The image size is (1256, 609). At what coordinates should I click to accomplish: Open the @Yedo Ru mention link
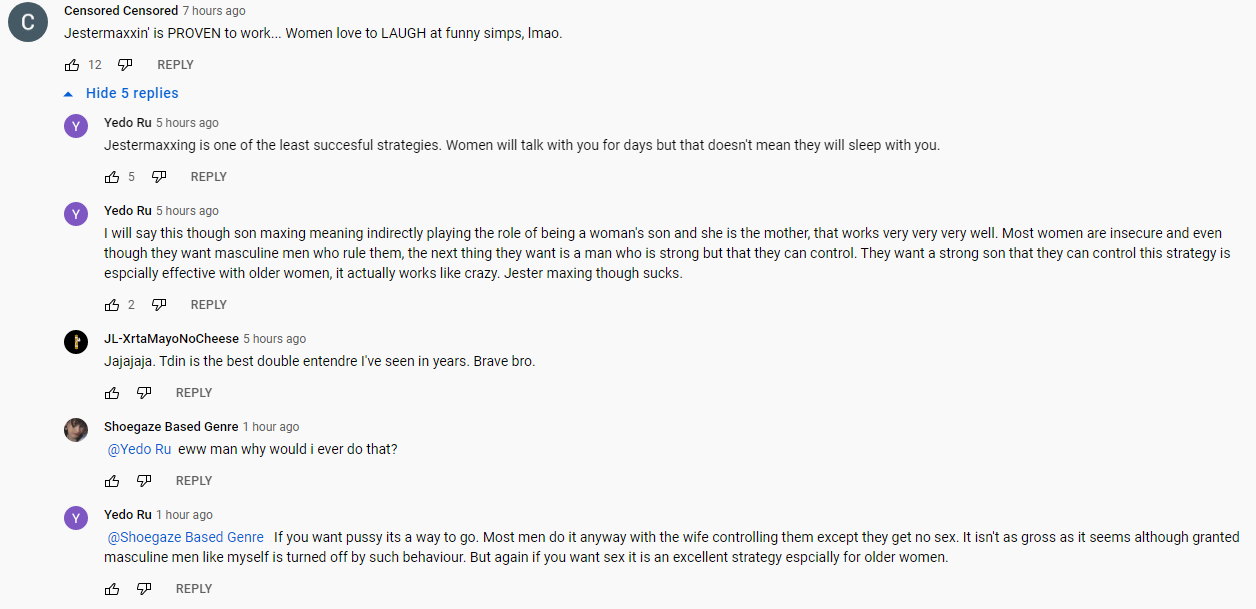[139, 449]
